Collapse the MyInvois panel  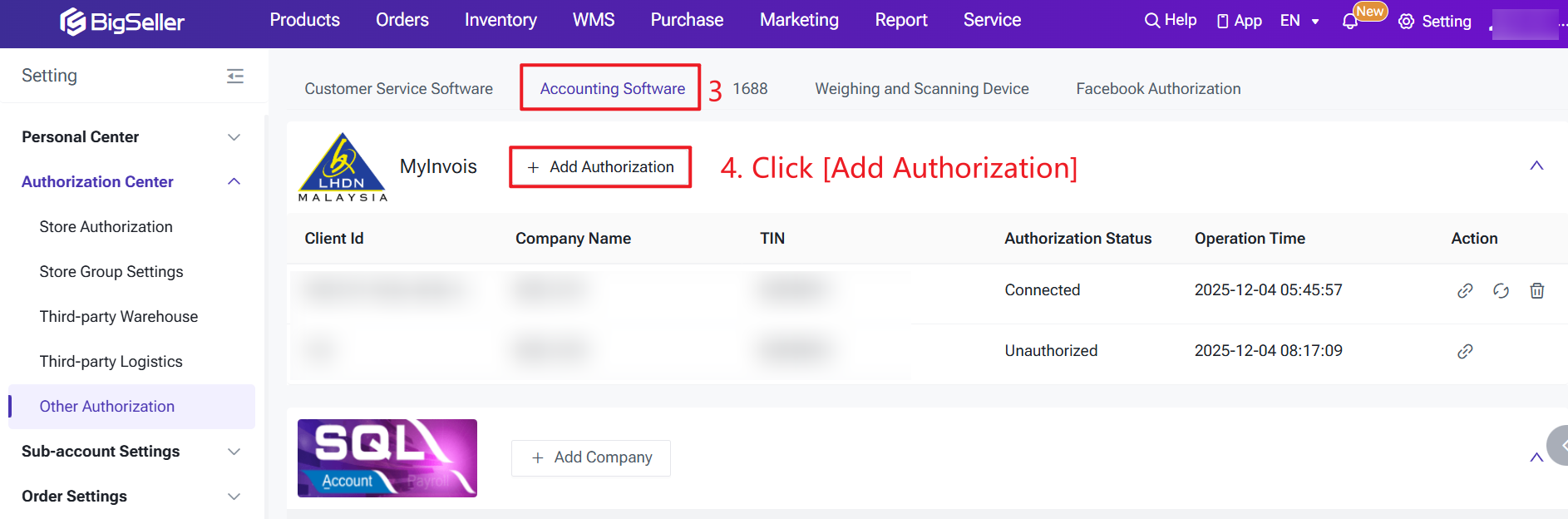1536,166
